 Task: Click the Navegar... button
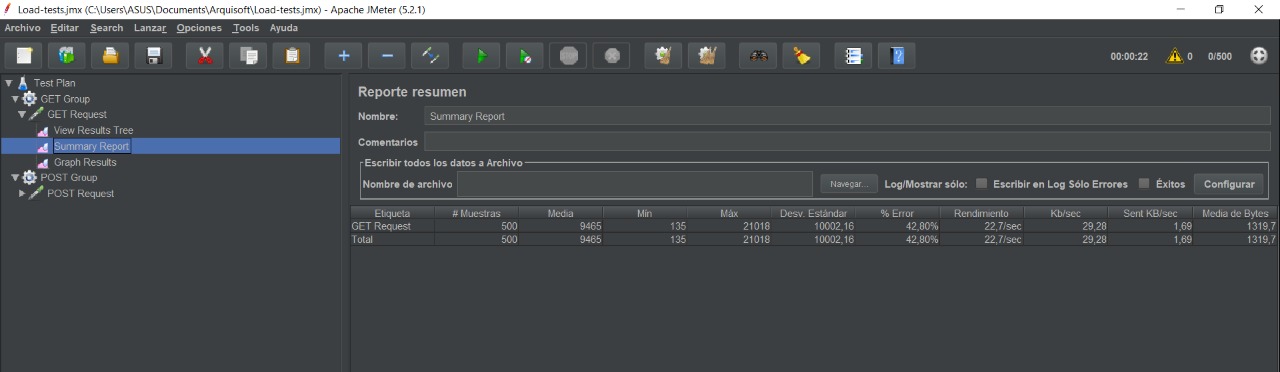(x=849, y=184)
